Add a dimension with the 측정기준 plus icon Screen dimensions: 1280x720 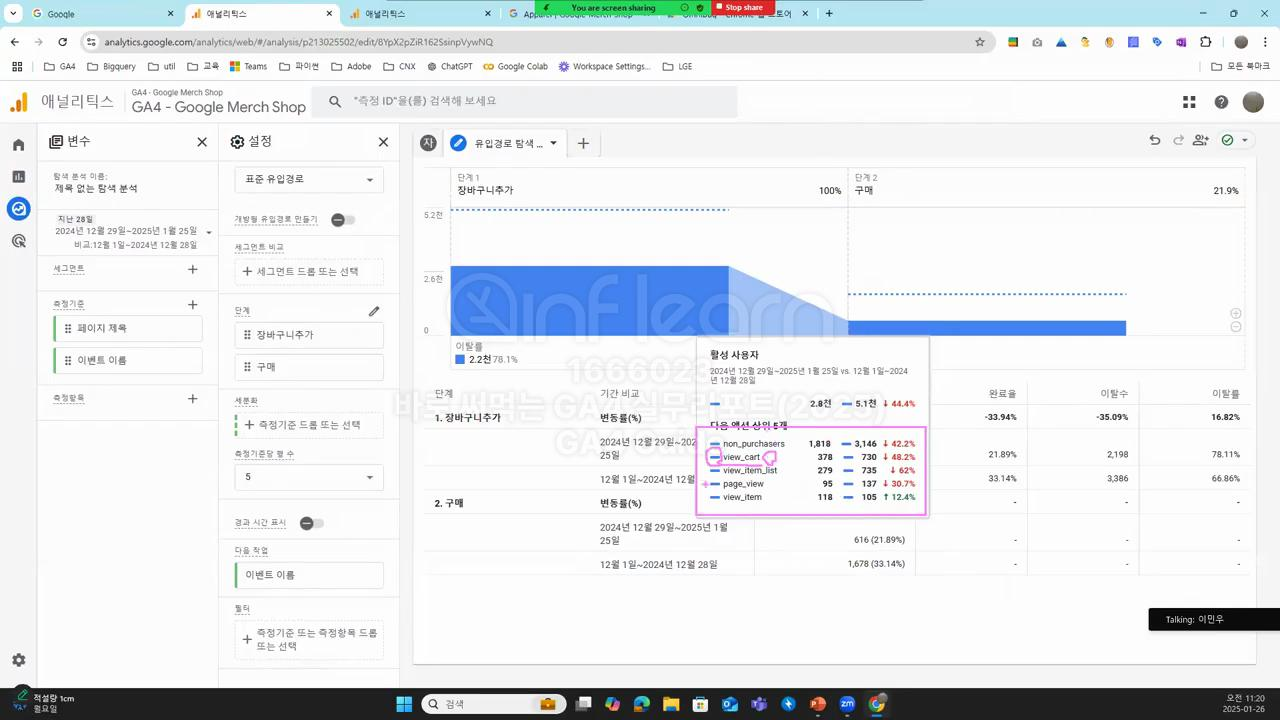coord(193,304)
